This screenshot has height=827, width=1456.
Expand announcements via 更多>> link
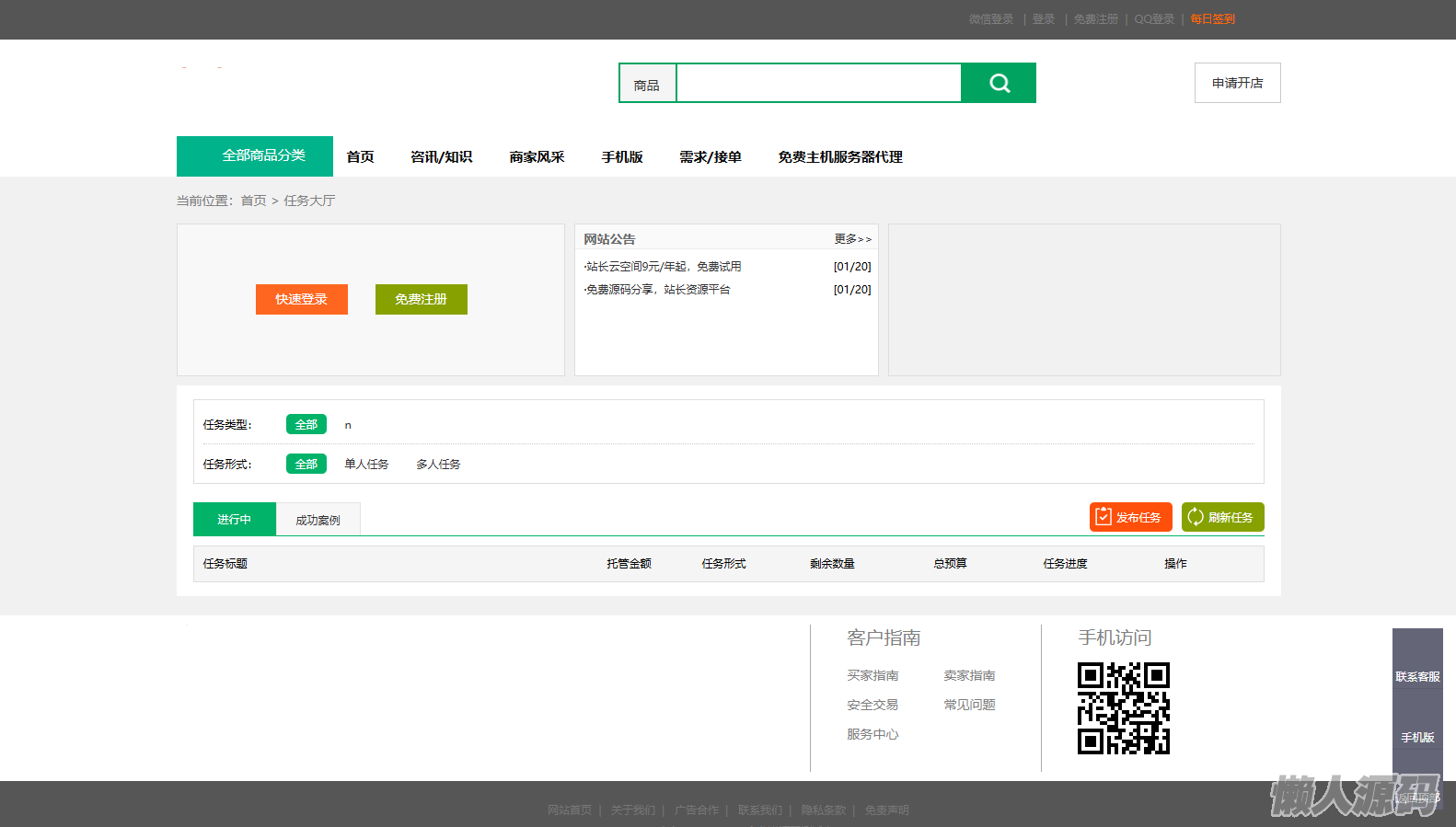[852, 239]
